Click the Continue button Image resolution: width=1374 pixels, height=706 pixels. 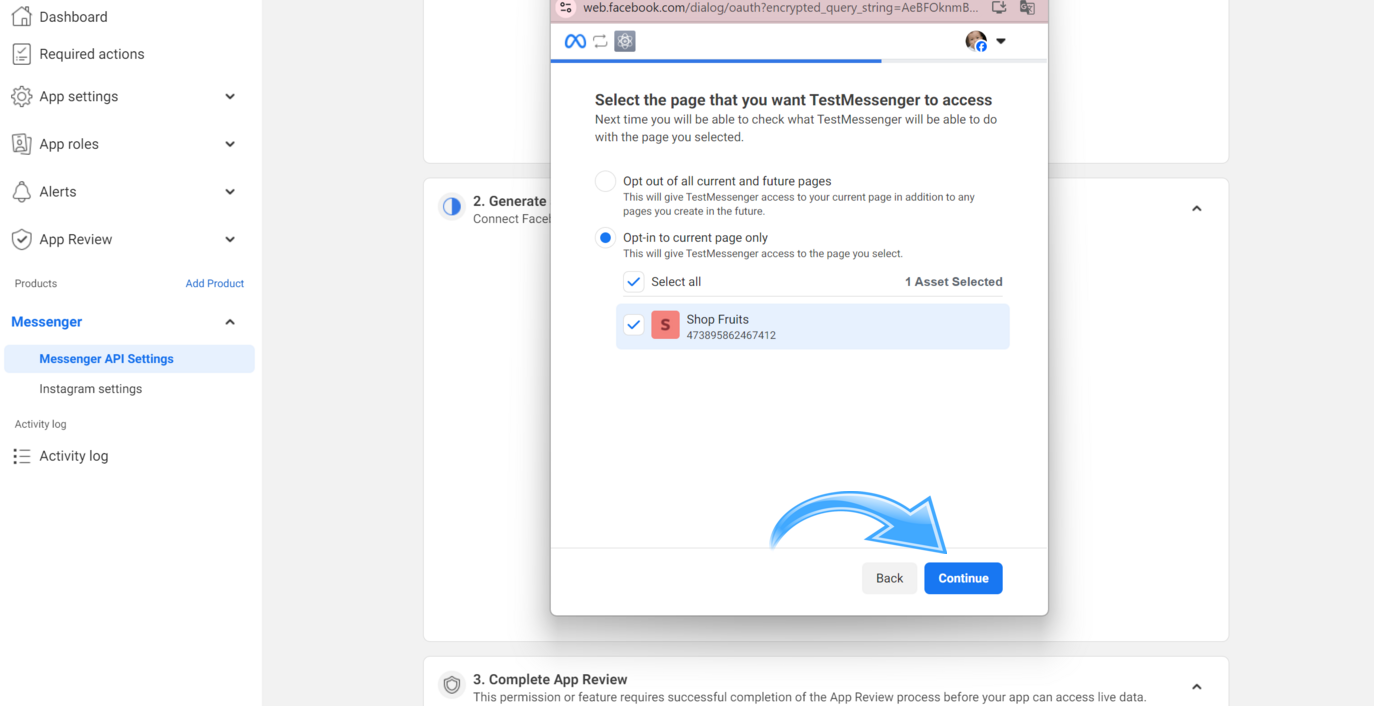962,578
